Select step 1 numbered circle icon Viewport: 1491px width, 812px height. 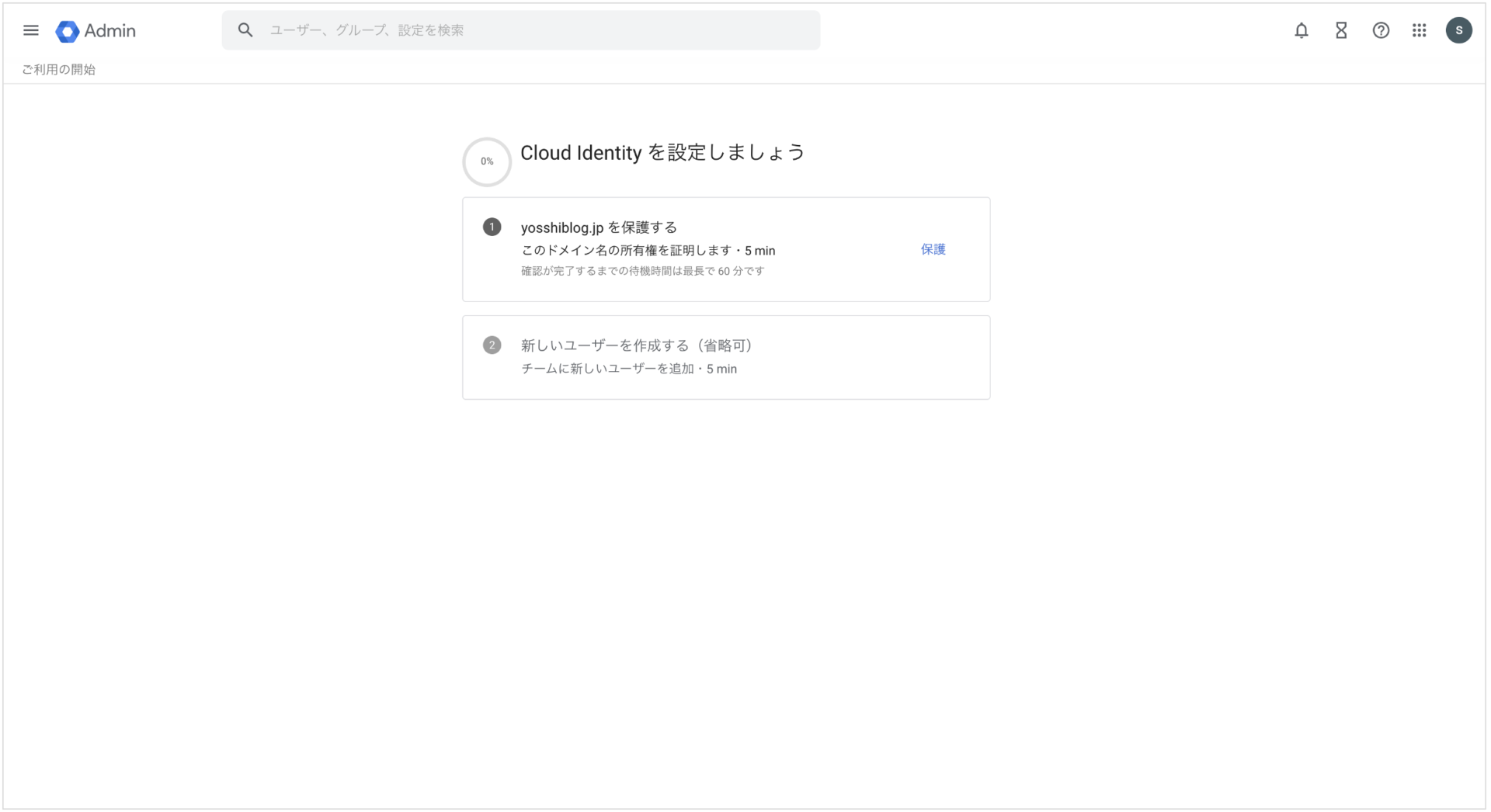click(x=492, y=227)
